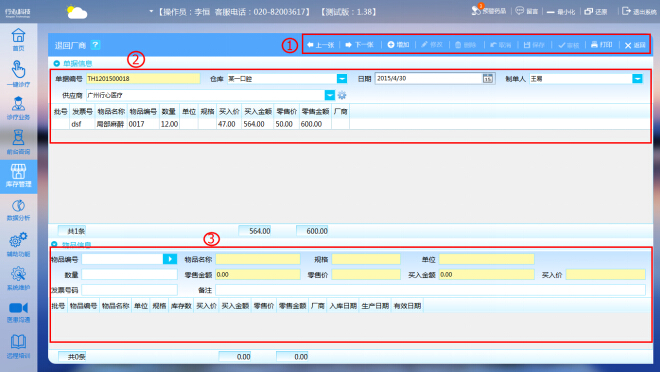Click 打印 to print the document
Viewport: 660px width, 372px height.
[601, 45]
